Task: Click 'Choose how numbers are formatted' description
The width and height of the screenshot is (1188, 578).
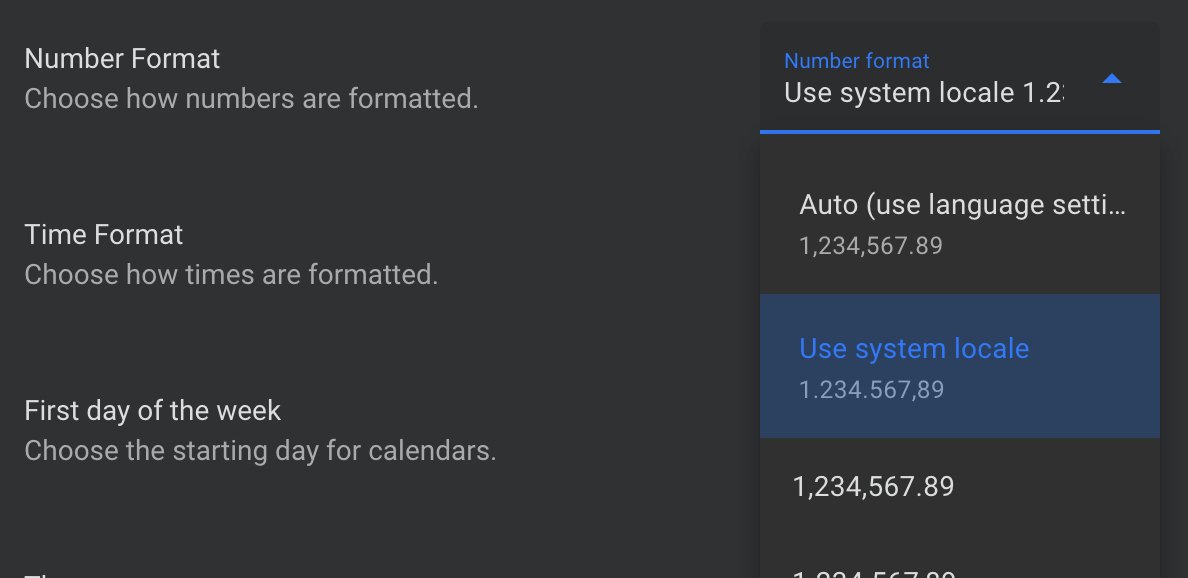Action: pyautogui.click(x=251, y=99)
